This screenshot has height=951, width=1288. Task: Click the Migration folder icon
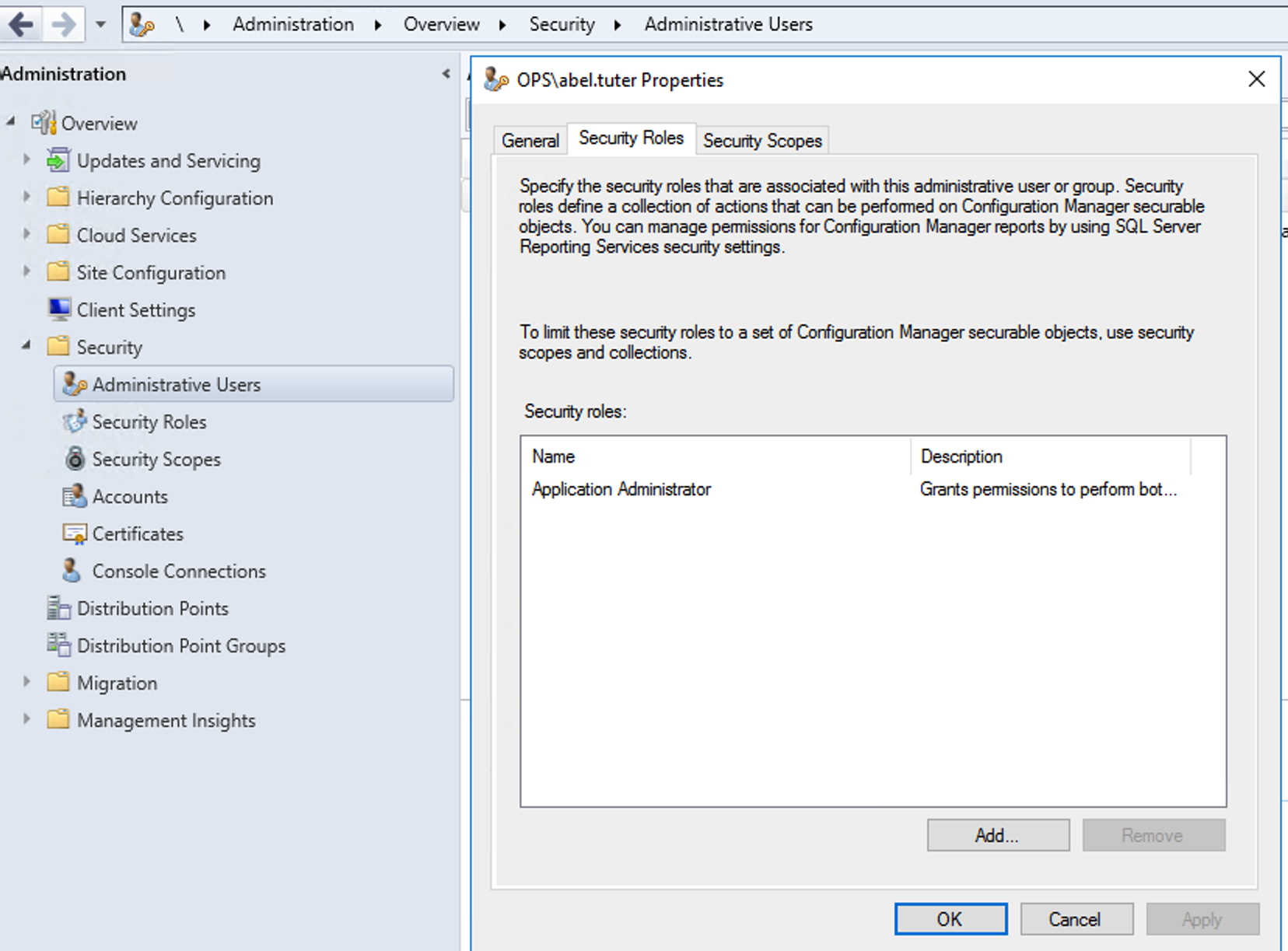point(58,682)
